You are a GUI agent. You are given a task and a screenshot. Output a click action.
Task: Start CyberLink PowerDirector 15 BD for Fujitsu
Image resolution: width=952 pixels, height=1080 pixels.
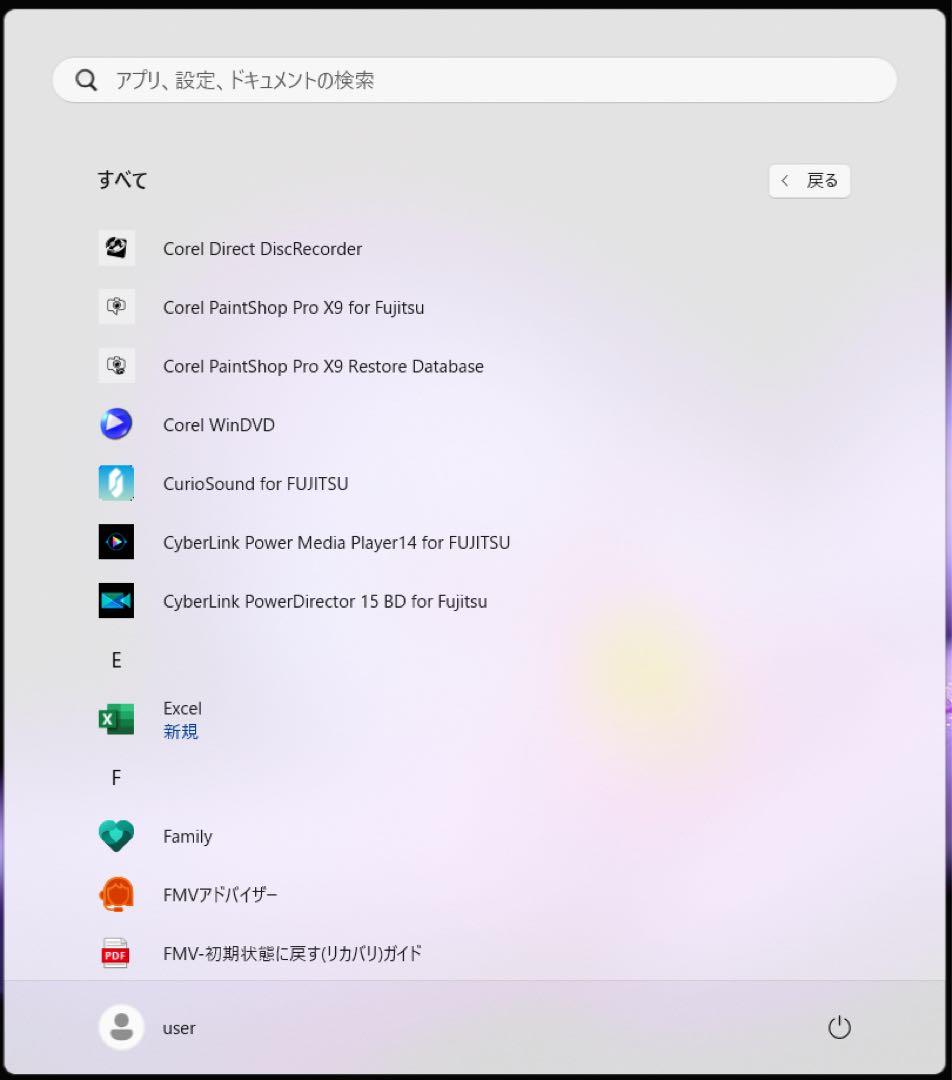tap(325, 601)
